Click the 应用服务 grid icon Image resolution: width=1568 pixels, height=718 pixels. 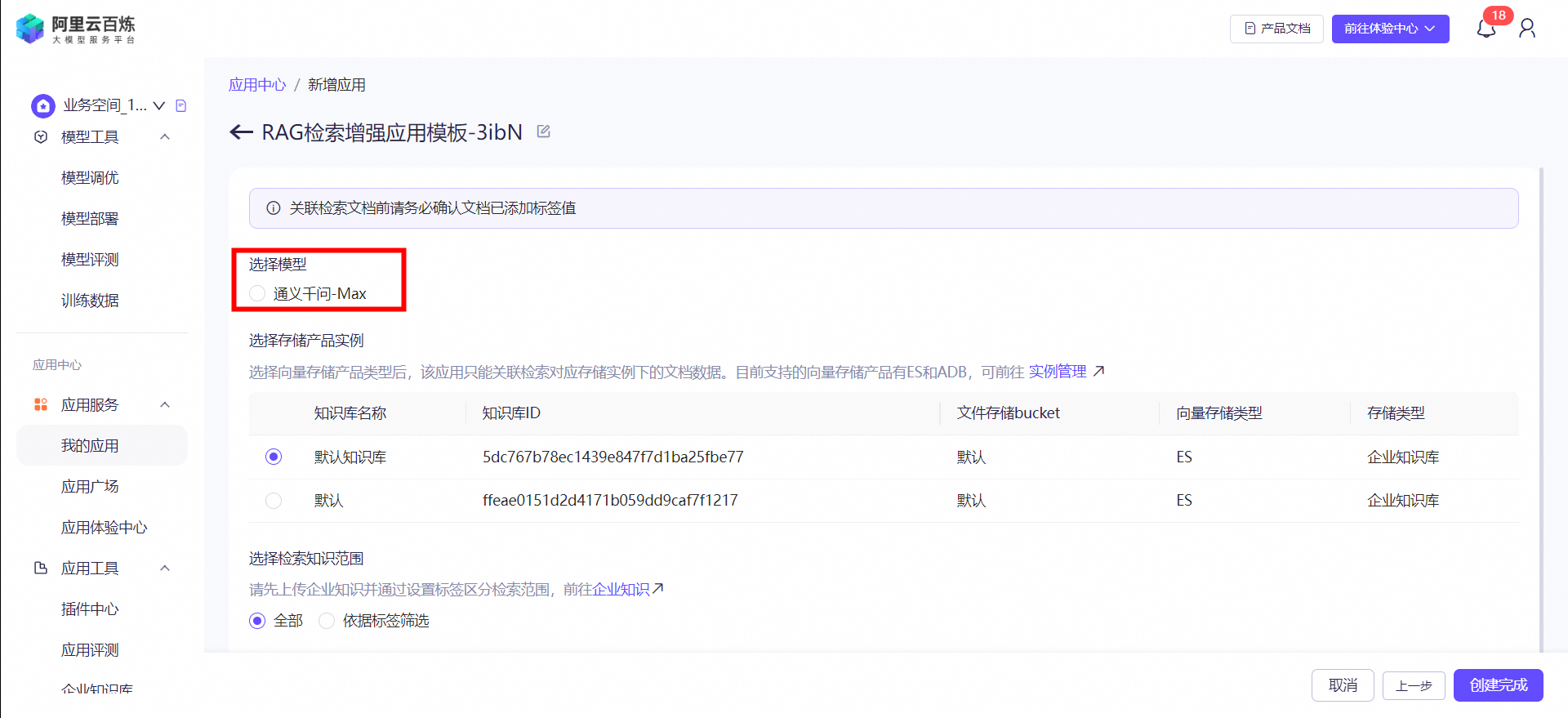tap(41, 405)
